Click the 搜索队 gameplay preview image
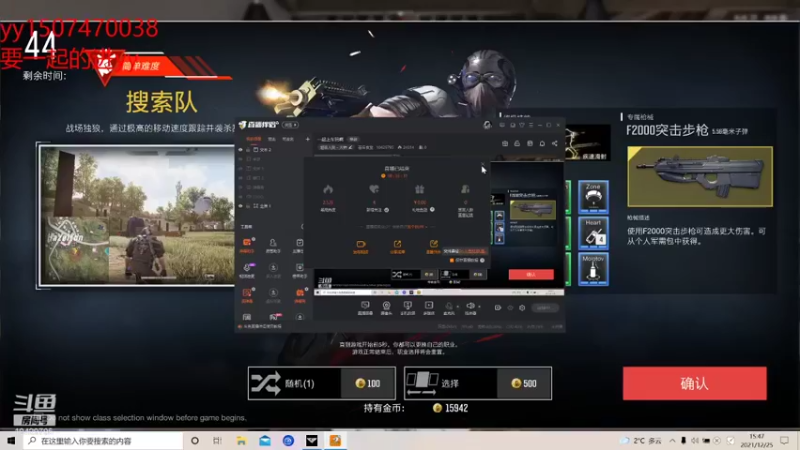800x450 pixels. 136,215
